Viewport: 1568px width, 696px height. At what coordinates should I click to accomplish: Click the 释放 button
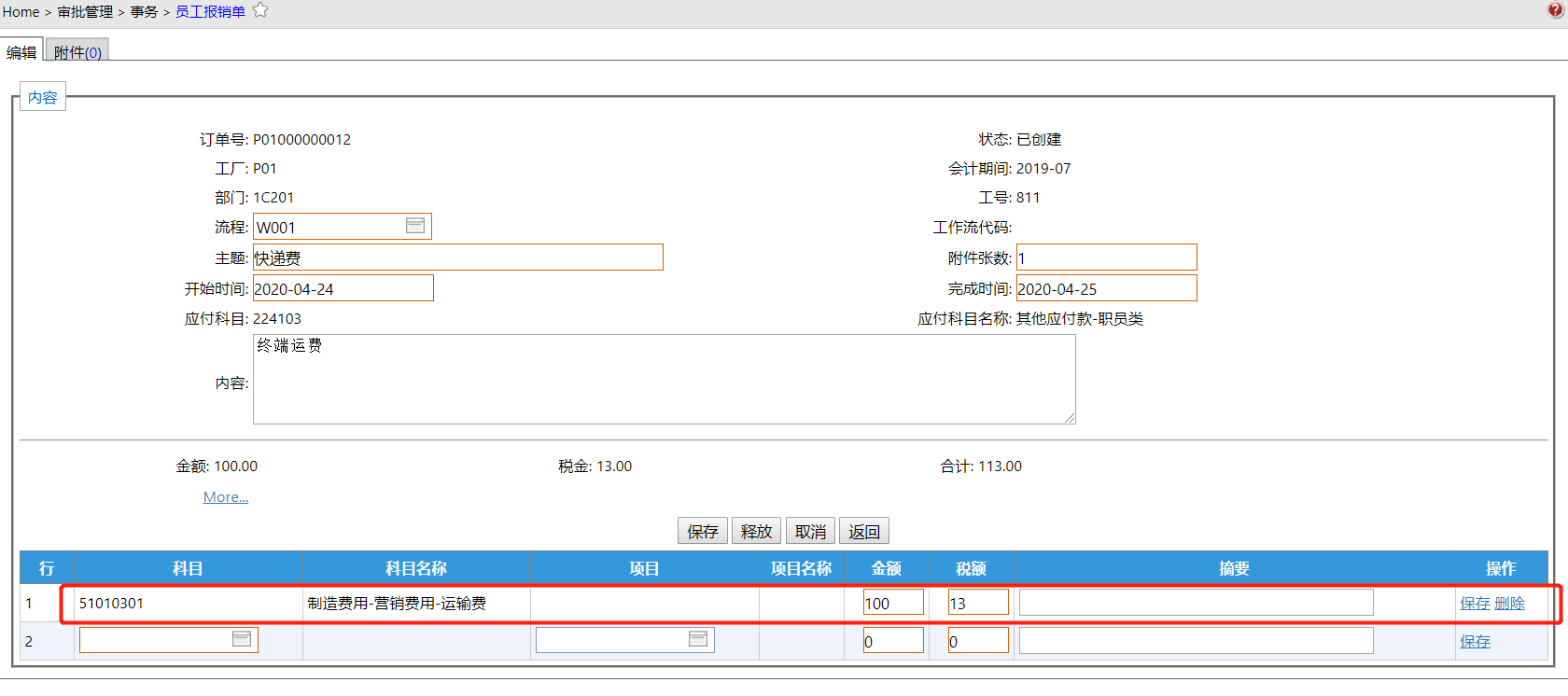(x=756, y=531)
